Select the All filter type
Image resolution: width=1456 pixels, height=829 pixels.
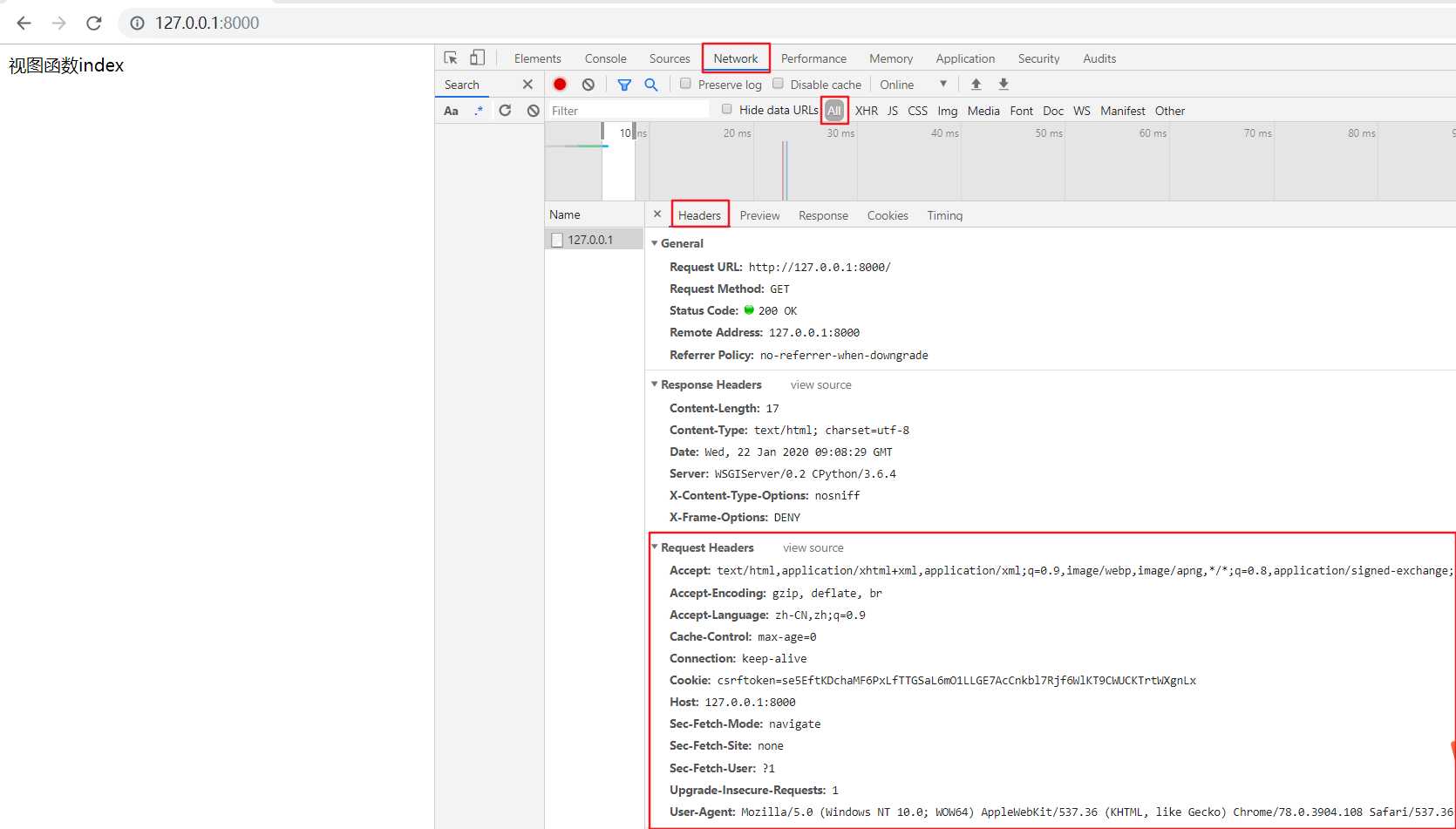click(834, 111)
